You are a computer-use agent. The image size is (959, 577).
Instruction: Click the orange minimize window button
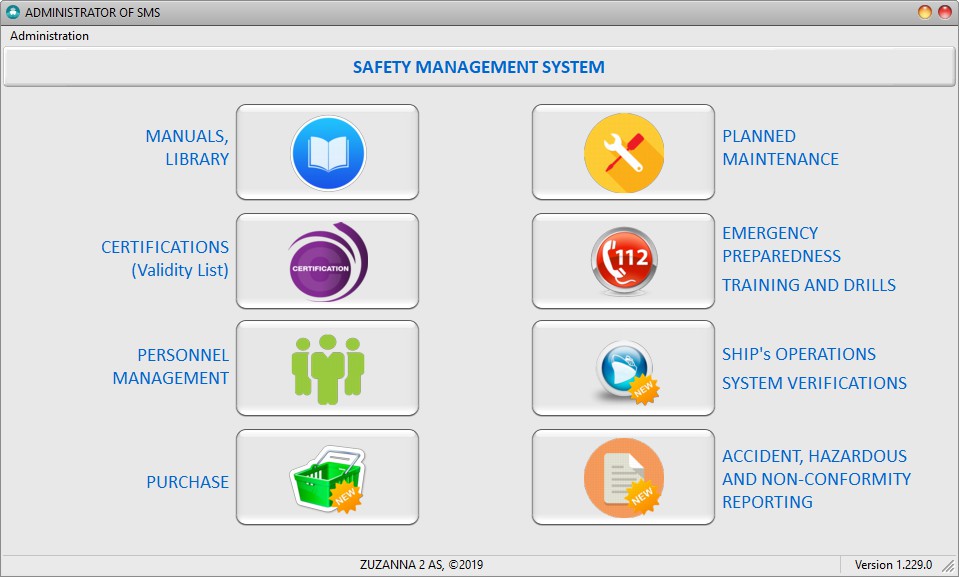(x=925, y=12)
